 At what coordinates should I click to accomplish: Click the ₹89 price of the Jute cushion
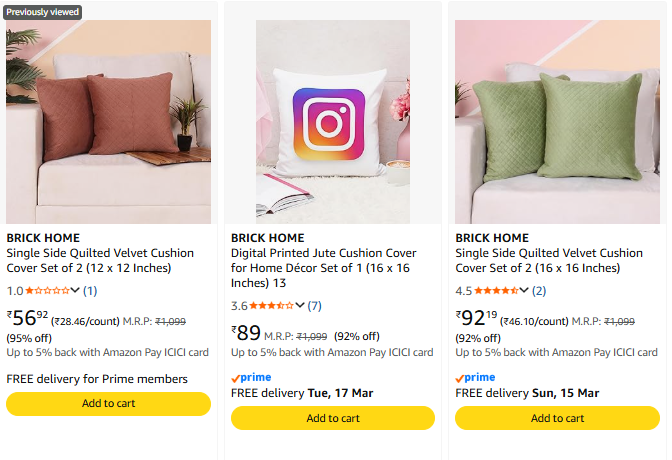pyautogui.click(x=246, y=333)
